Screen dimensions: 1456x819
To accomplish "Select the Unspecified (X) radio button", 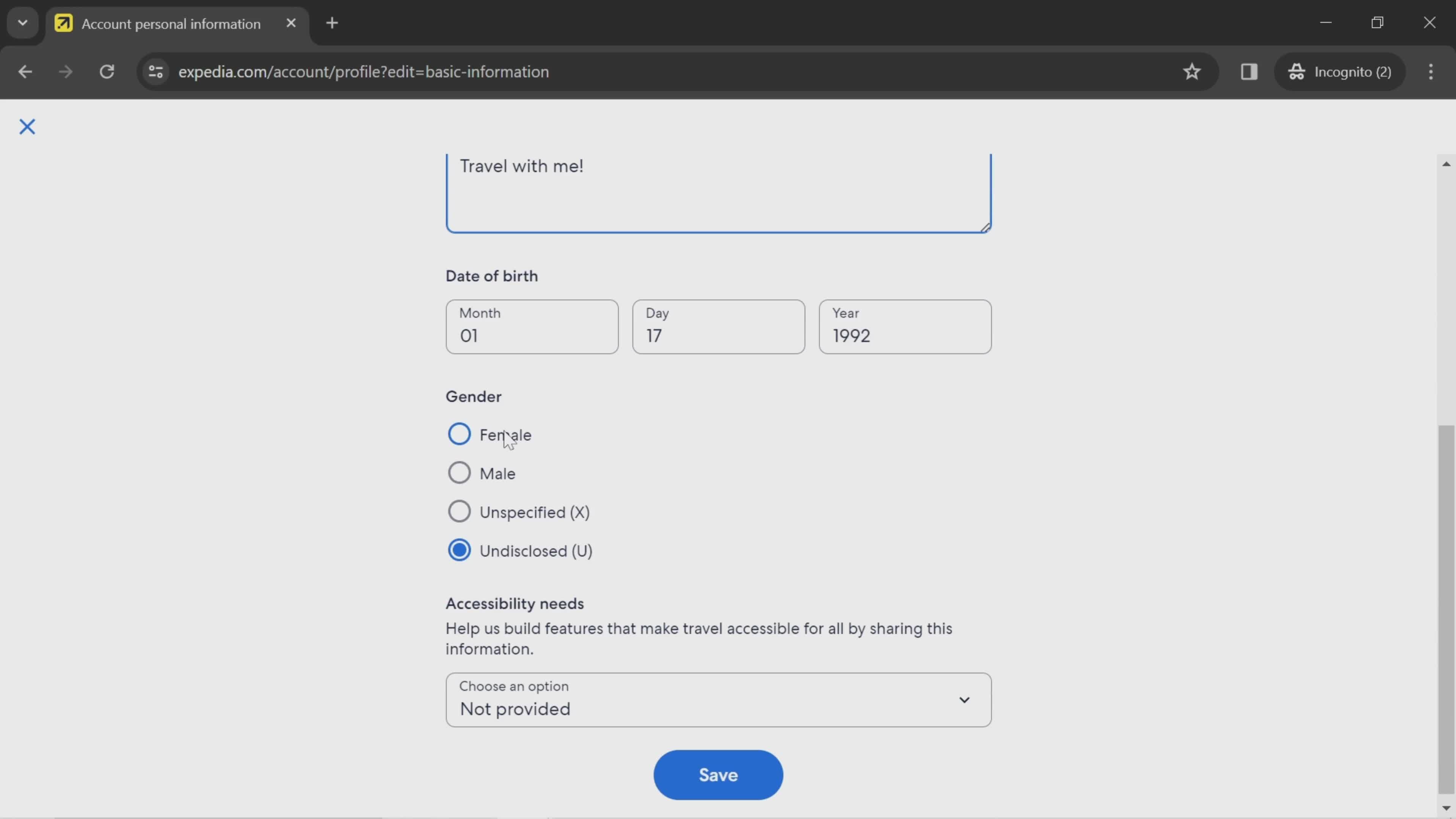I will pos(459,512).
